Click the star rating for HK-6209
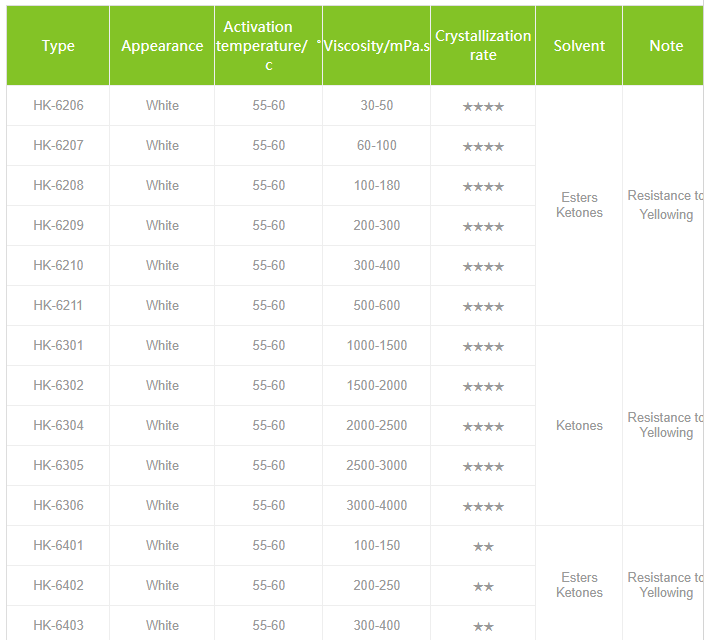 [x=483, y=226]
